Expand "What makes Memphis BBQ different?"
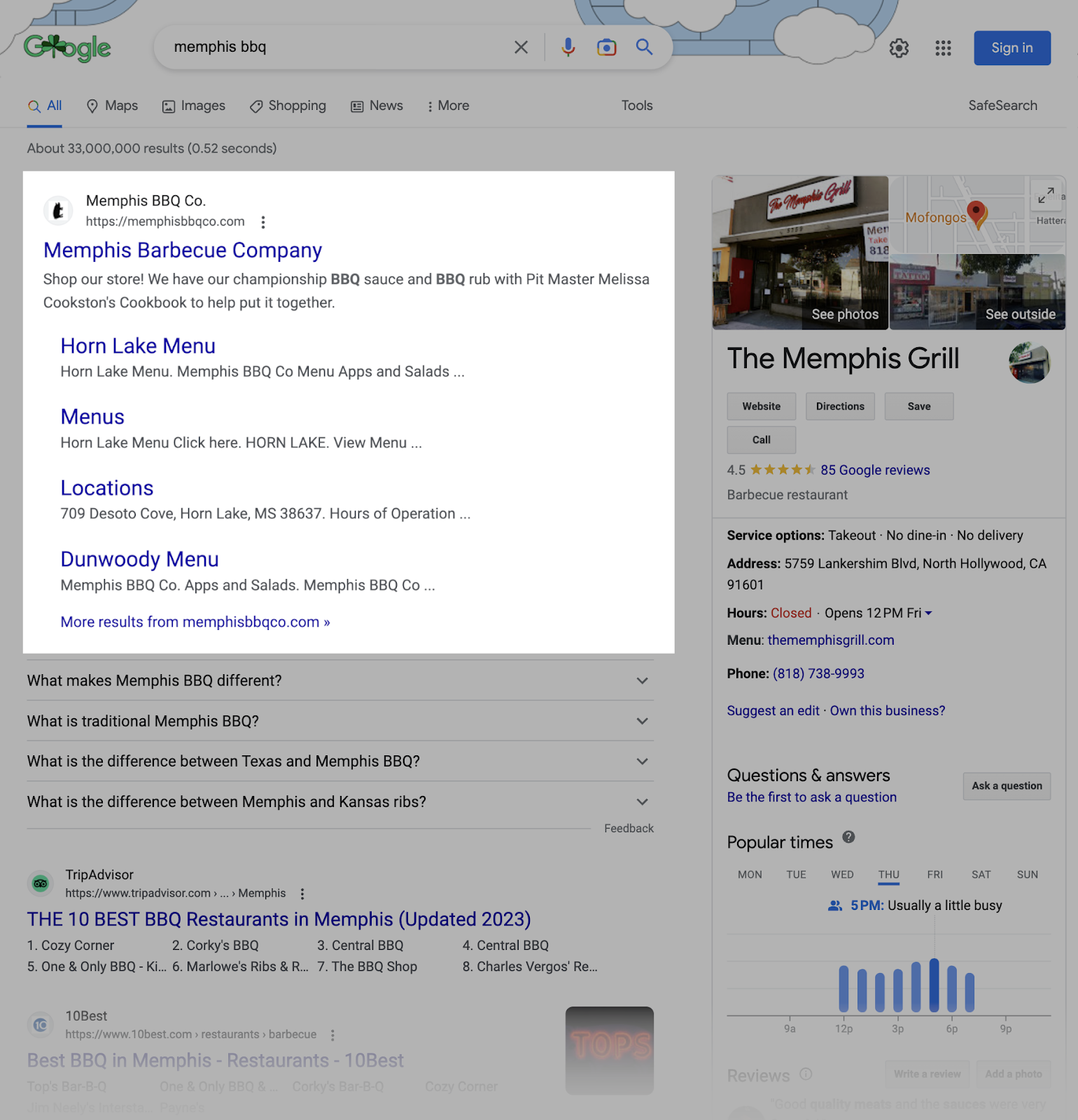This screenshot has width=1078, height=1120. 642,681
